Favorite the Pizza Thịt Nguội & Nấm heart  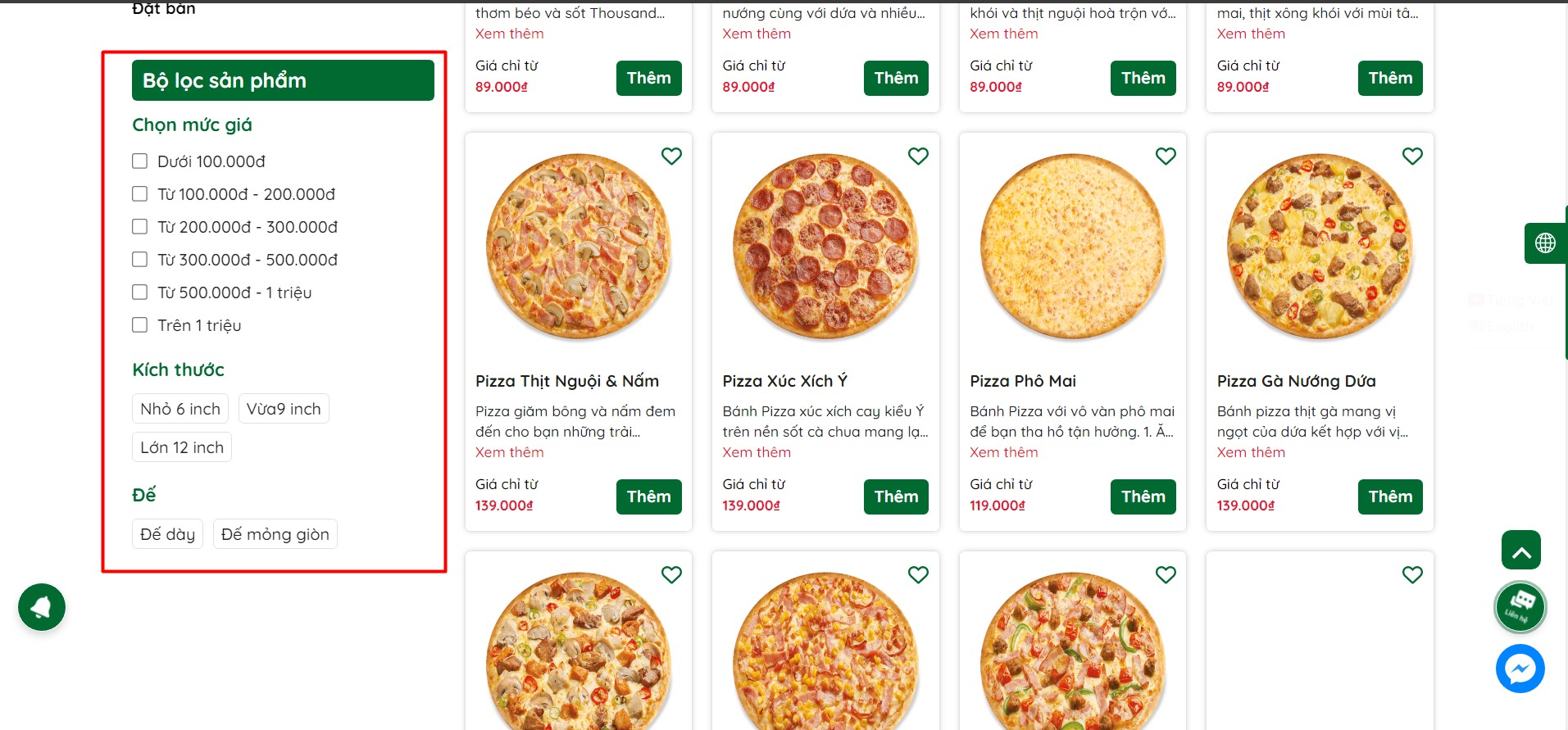(671, 156)
